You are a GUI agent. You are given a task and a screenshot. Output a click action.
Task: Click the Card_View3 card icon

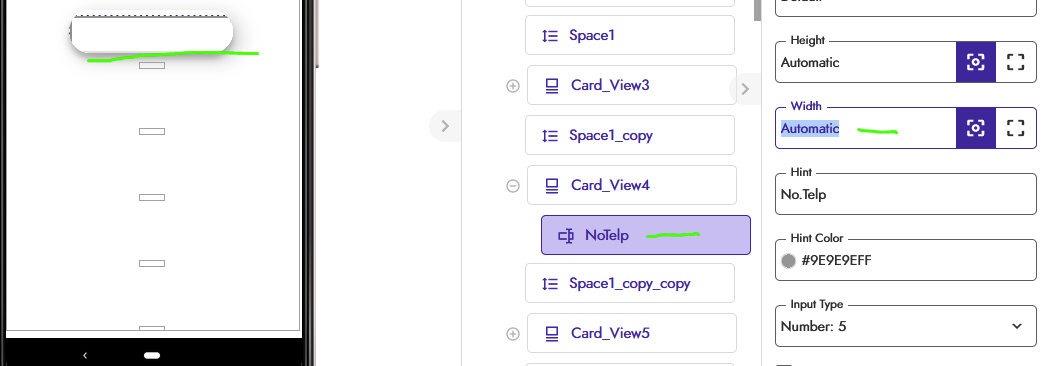[552, 86]
